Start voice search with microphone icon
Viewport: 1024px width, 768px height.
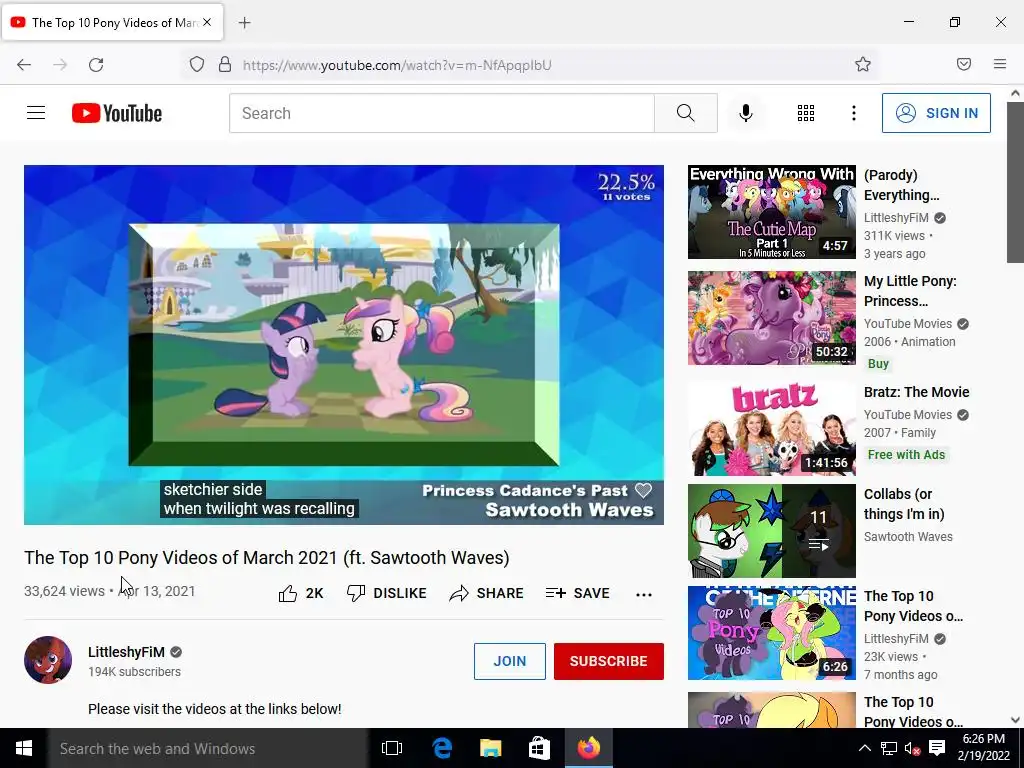click(746, 113)
